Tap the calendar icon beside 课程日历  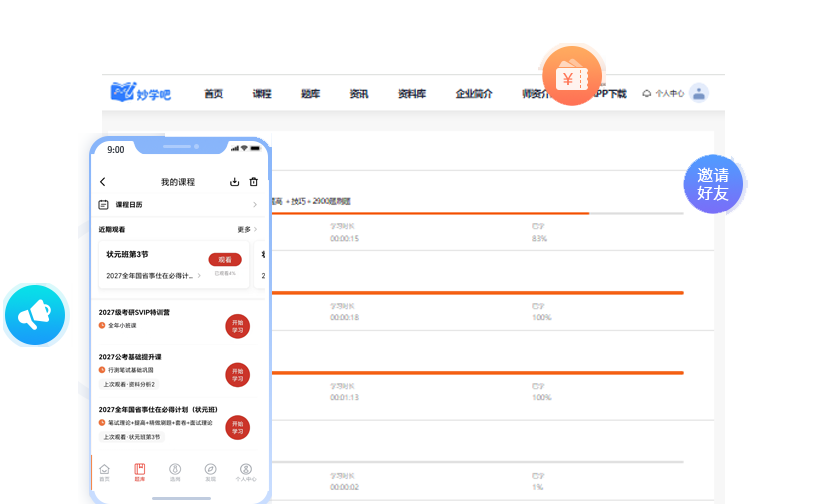(103, 205)
